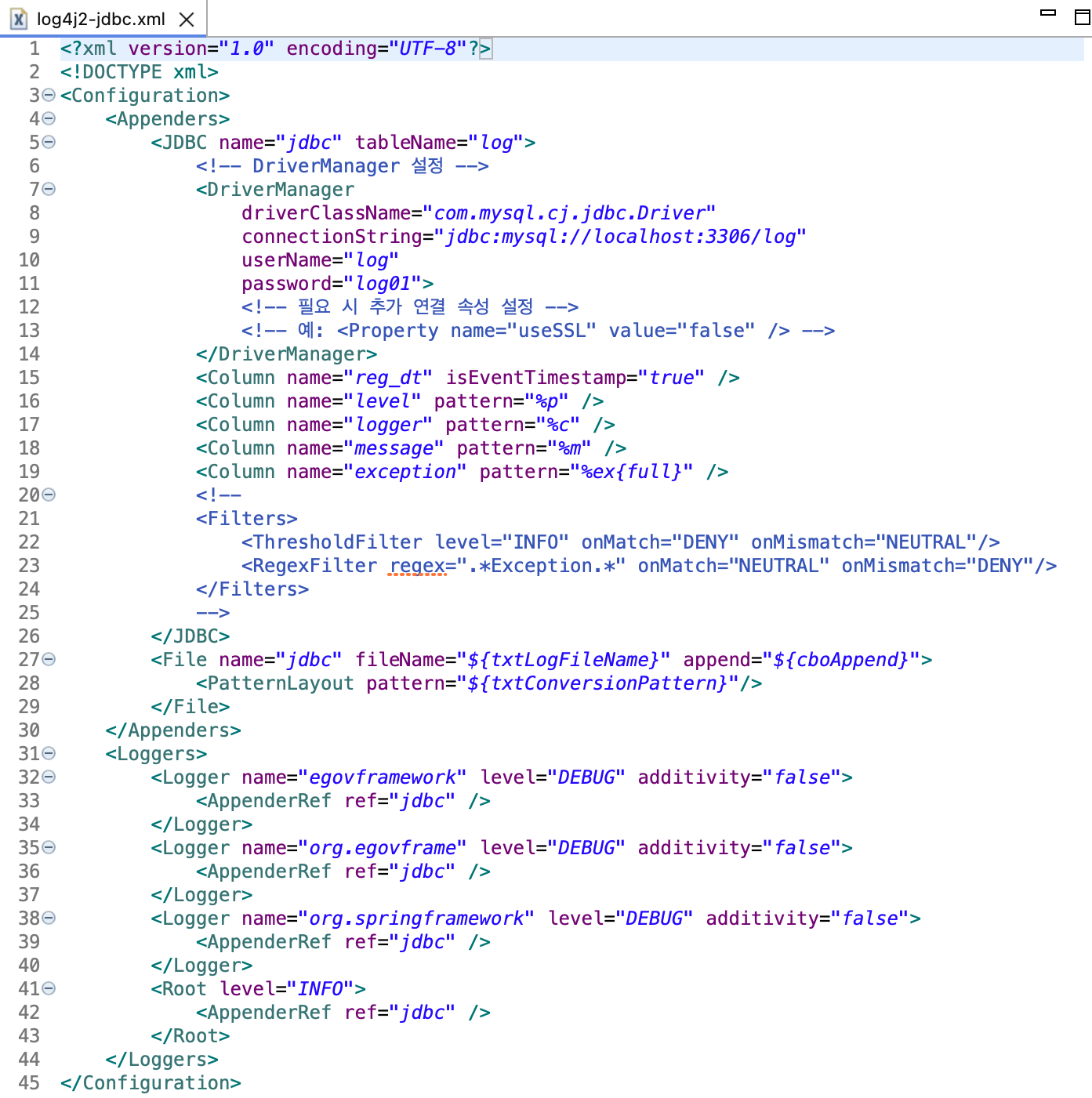
Task: Collapse the JDBC appender fold marker
Action: (x=47, y=142)
